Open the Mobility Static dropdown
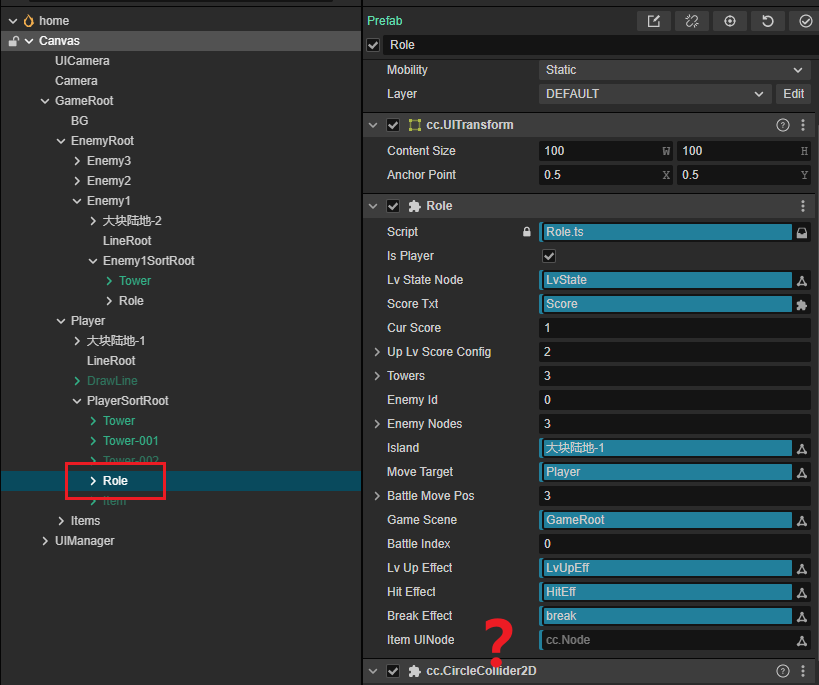 click(674, 70)
